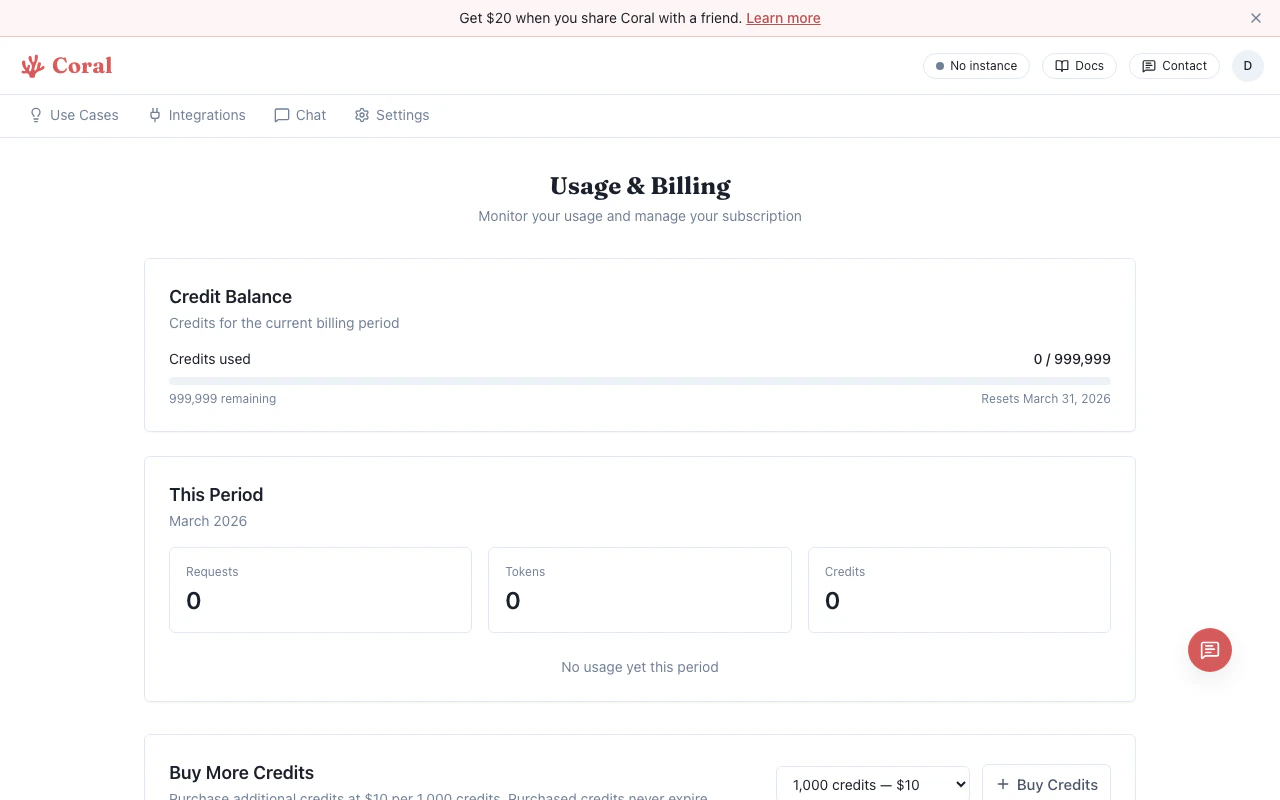Click the Integrations plug icon
Image resolution: width=1280 pixels, height=800 pixels.
tap(155, 115)
